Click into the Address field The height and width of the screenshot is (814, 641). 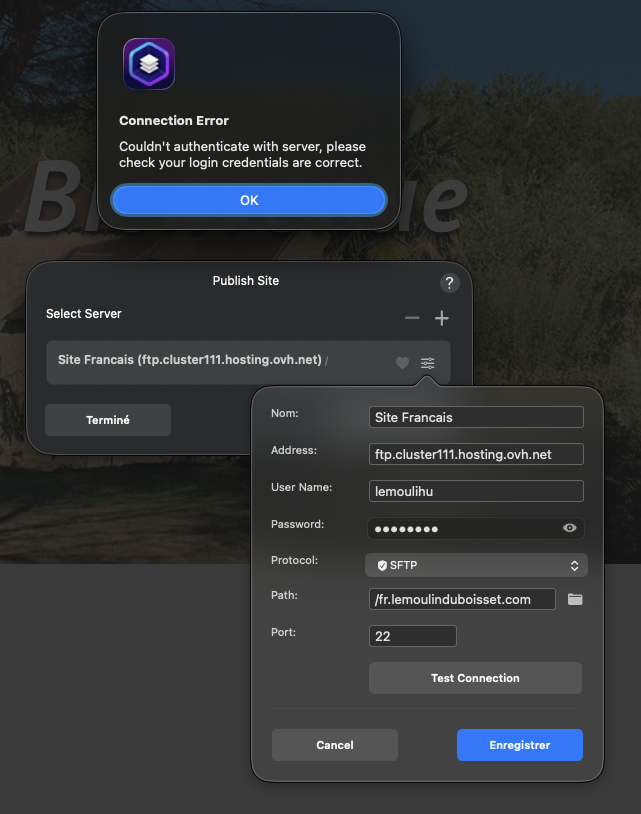[x=476, y=454]
